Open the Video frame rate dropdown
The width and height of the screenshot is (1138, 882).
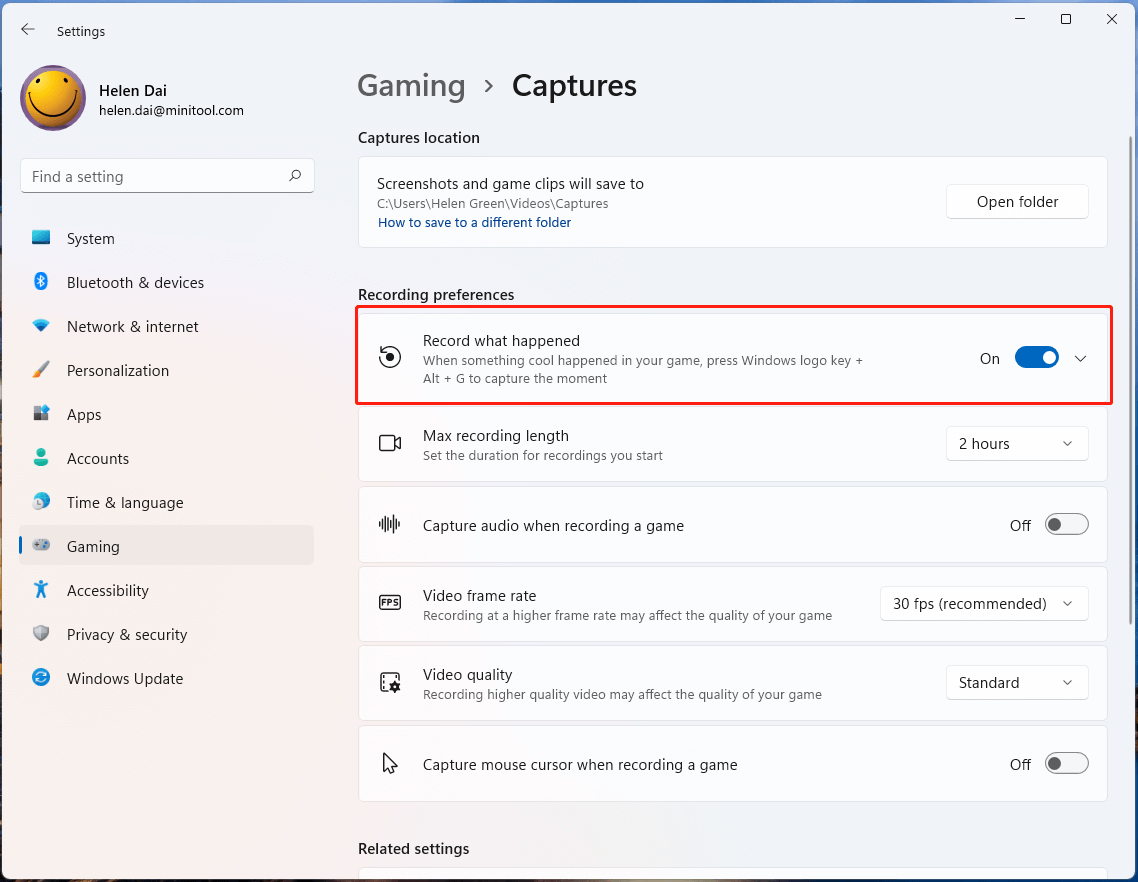[983, 604]
